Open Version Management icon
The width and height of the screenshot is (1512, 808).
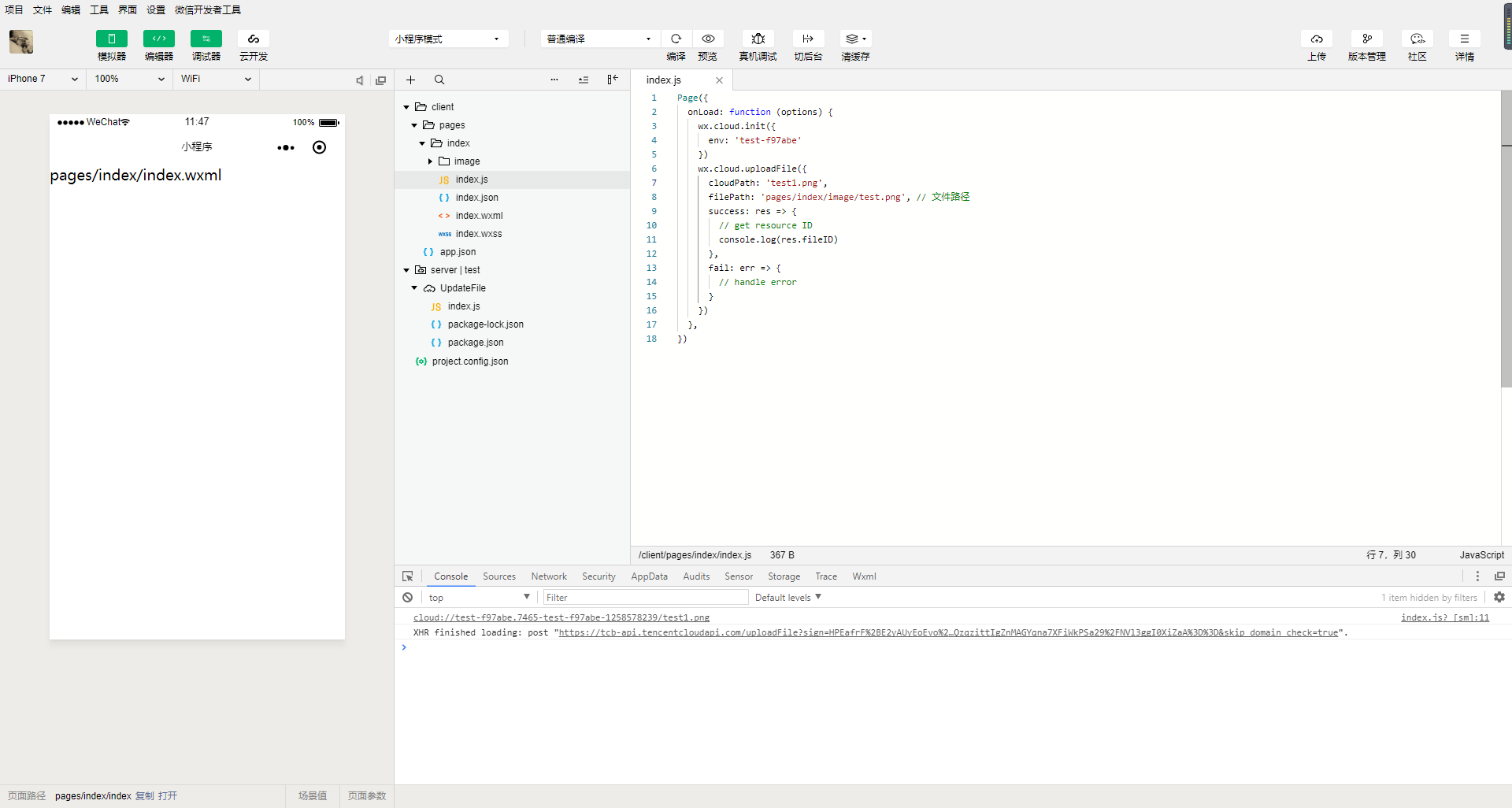pos(1366,39)
